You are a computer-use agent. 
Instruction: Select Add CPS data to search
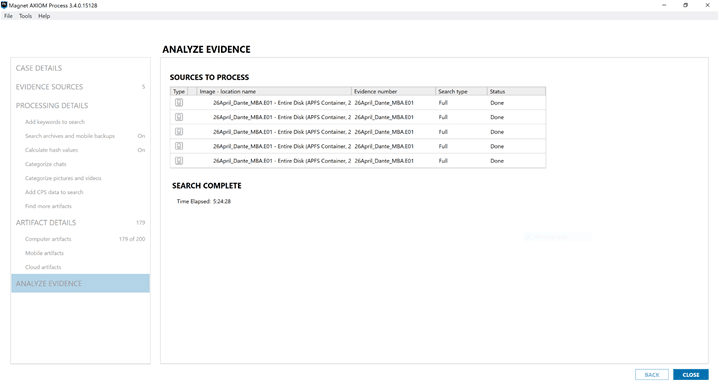click(54, 192)
